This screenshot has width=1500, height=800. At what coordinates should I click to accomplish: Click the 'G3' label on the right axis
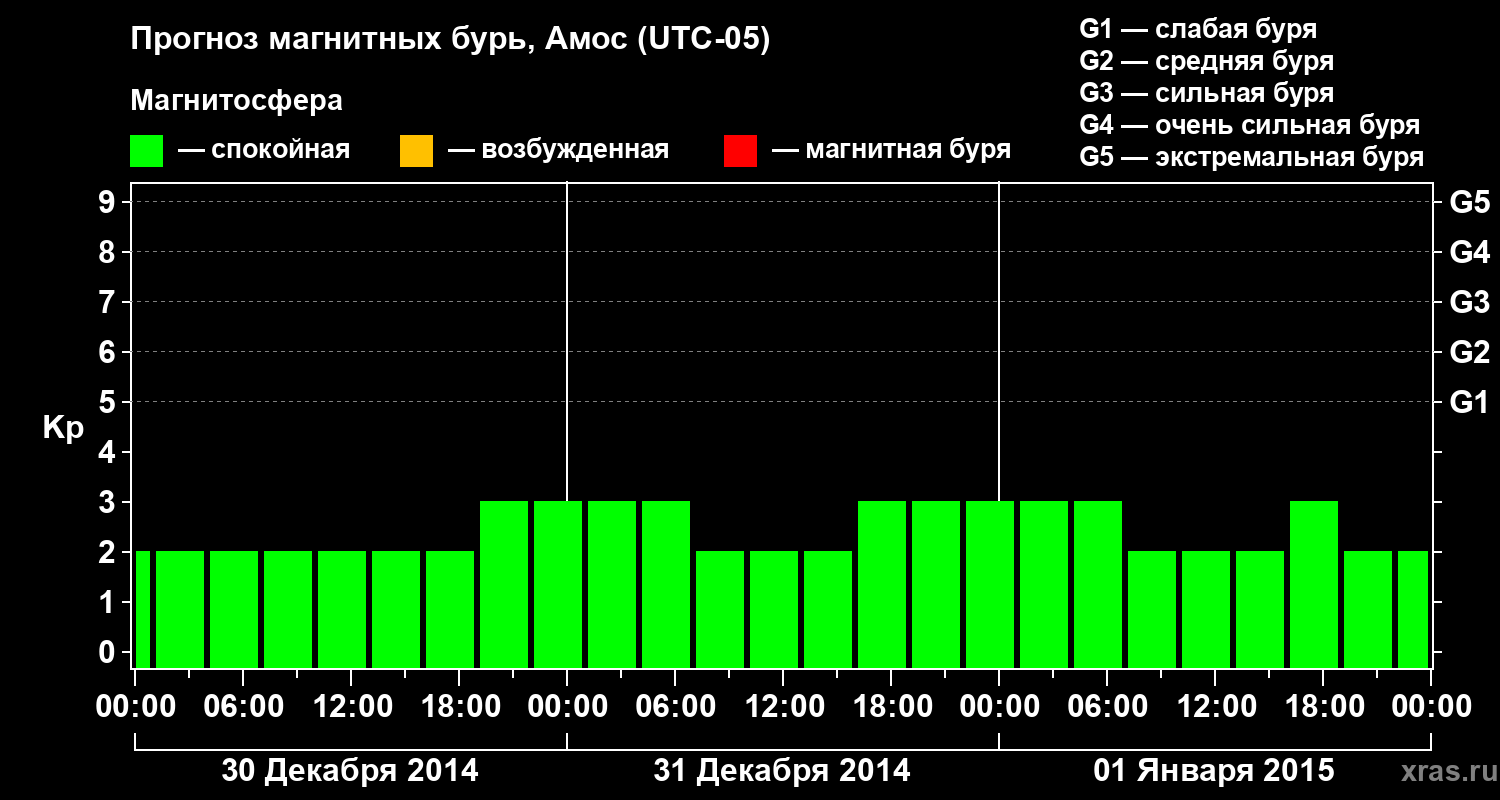(x=1469, y=302)
